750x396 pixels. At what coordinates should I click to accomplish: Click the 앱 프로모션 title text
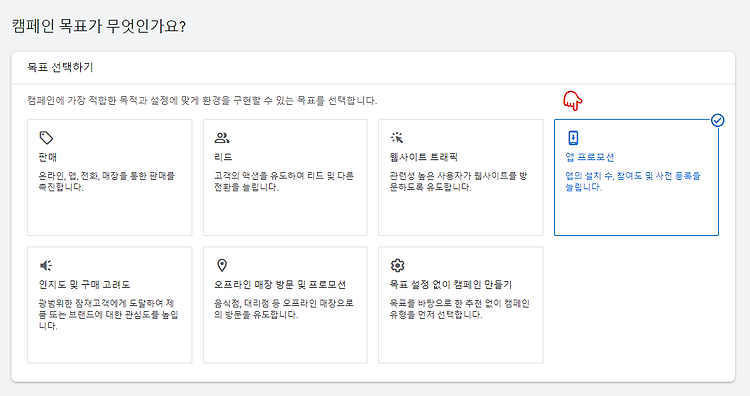click(x=589, y=157)
